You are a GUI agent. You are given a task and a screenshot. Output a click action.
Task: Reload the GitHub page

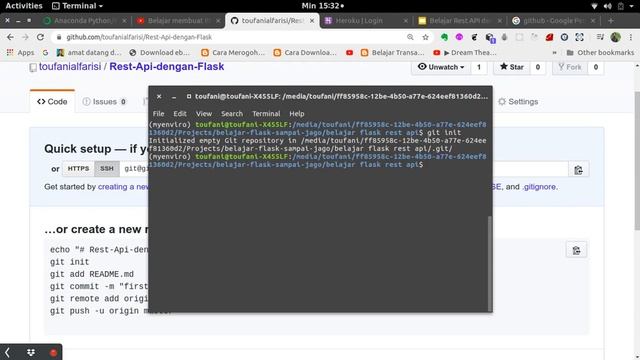tap(40, 37)
